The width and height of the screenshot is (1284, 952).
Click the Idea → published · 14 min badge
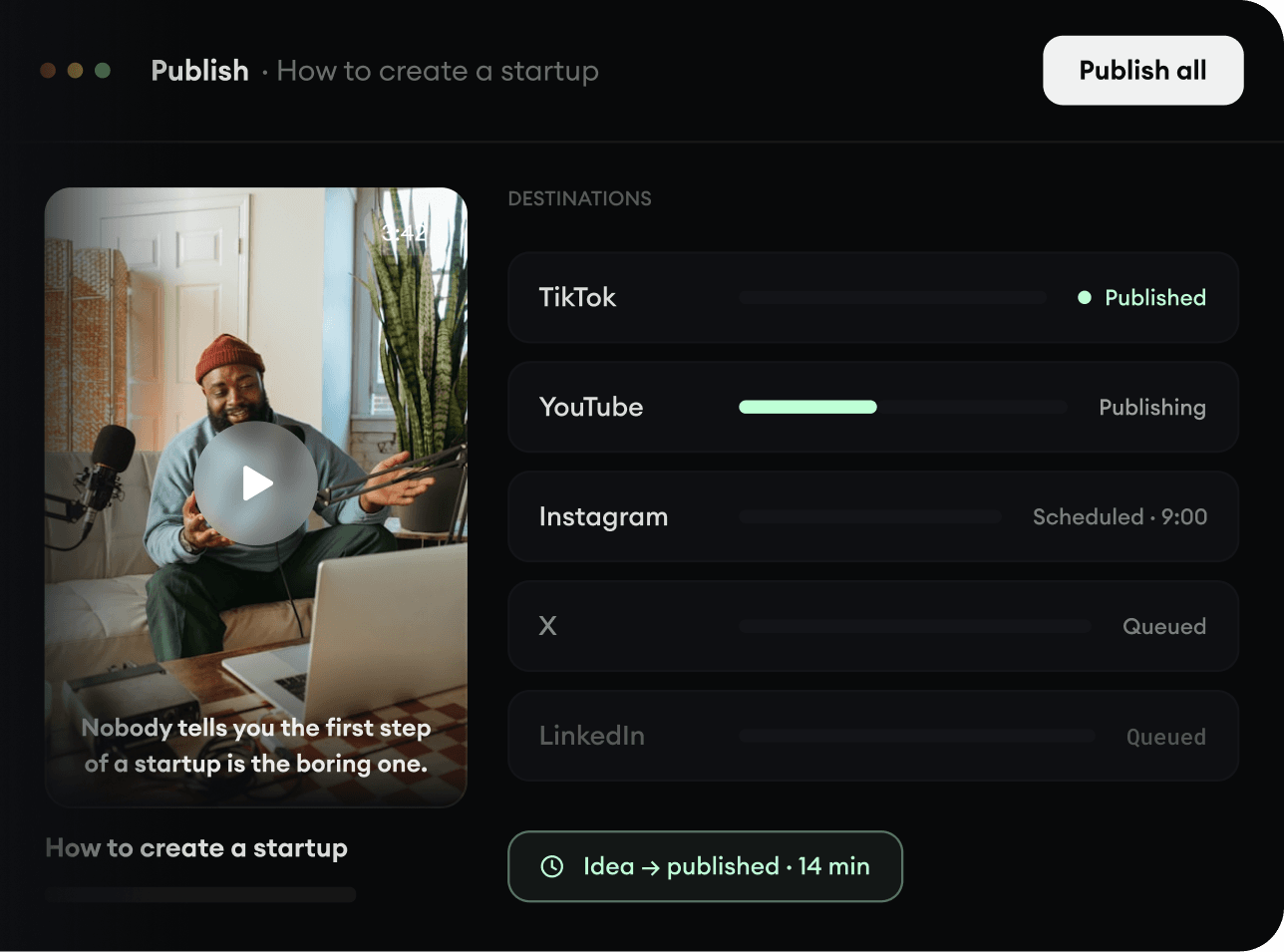pos(705,866)
